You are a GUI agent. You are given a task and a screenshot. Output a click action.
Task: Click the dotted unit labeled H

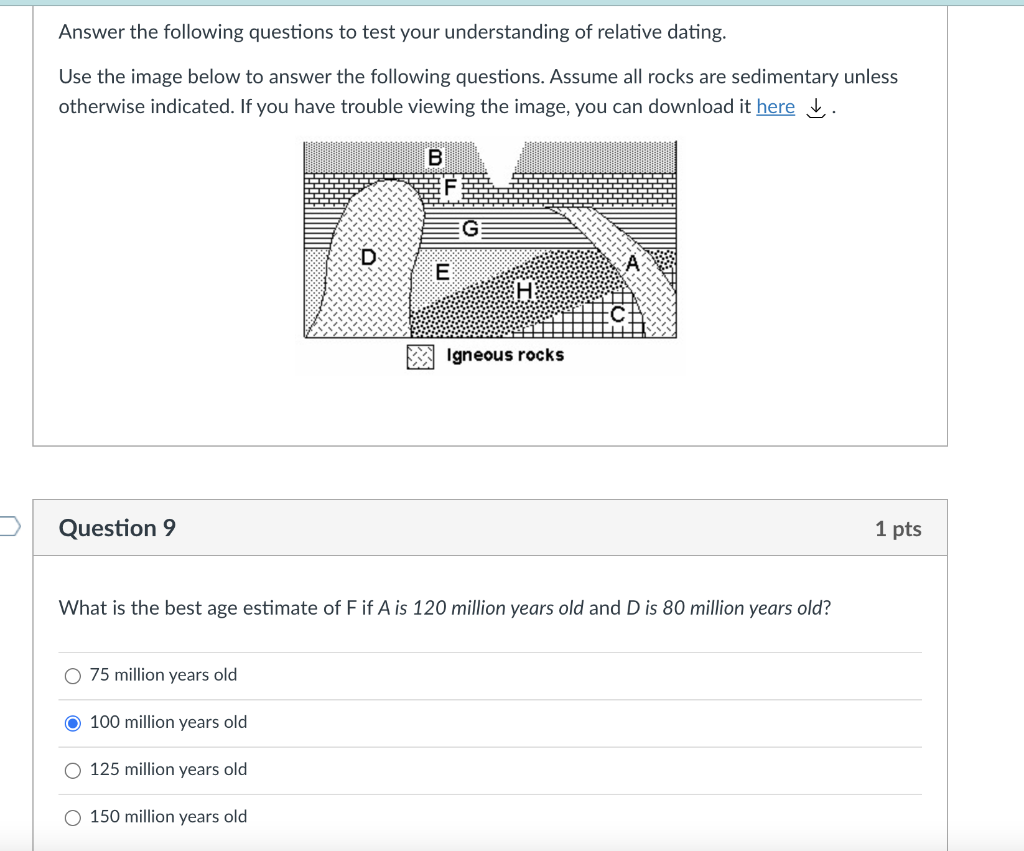pyautogui.click(x=523, y=291)
